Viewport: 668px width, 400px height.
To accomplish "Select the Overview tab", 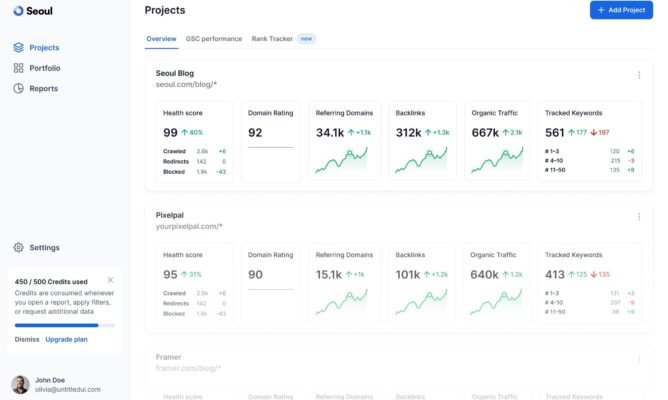I will (x=161, y=39).
